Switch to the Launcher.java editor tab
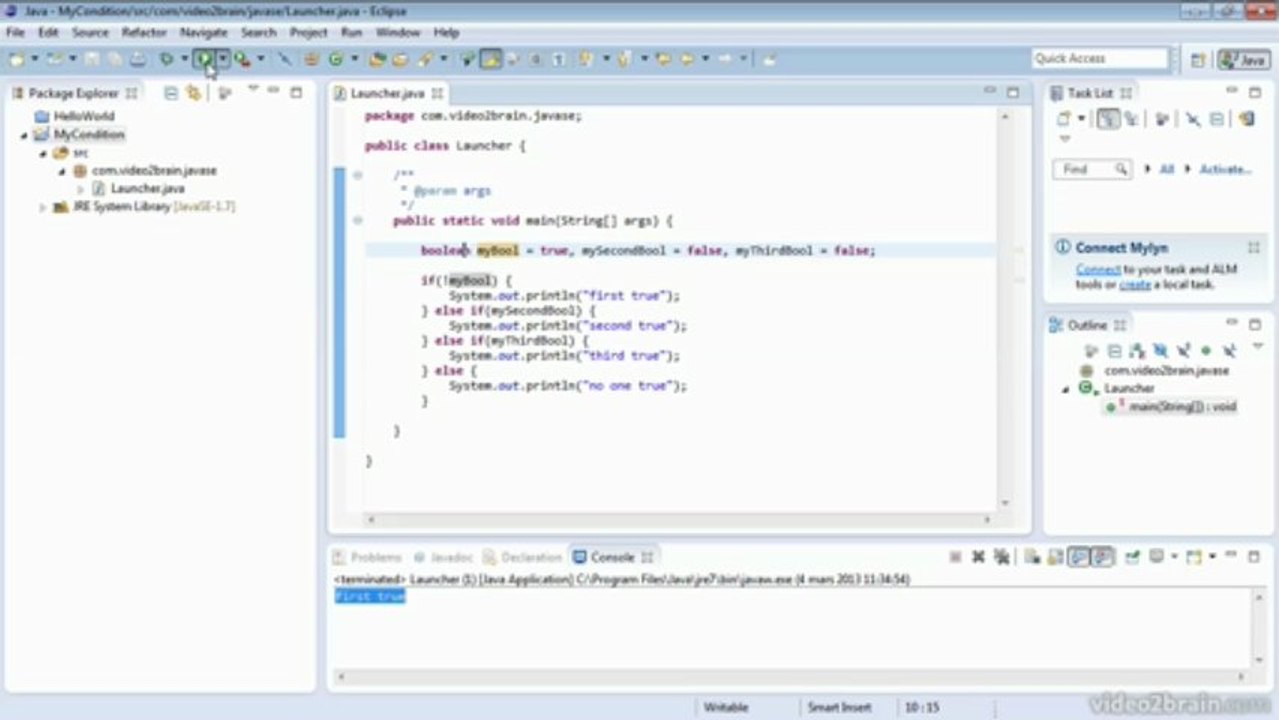1279x720 pixels. click(x=387, y=93)
